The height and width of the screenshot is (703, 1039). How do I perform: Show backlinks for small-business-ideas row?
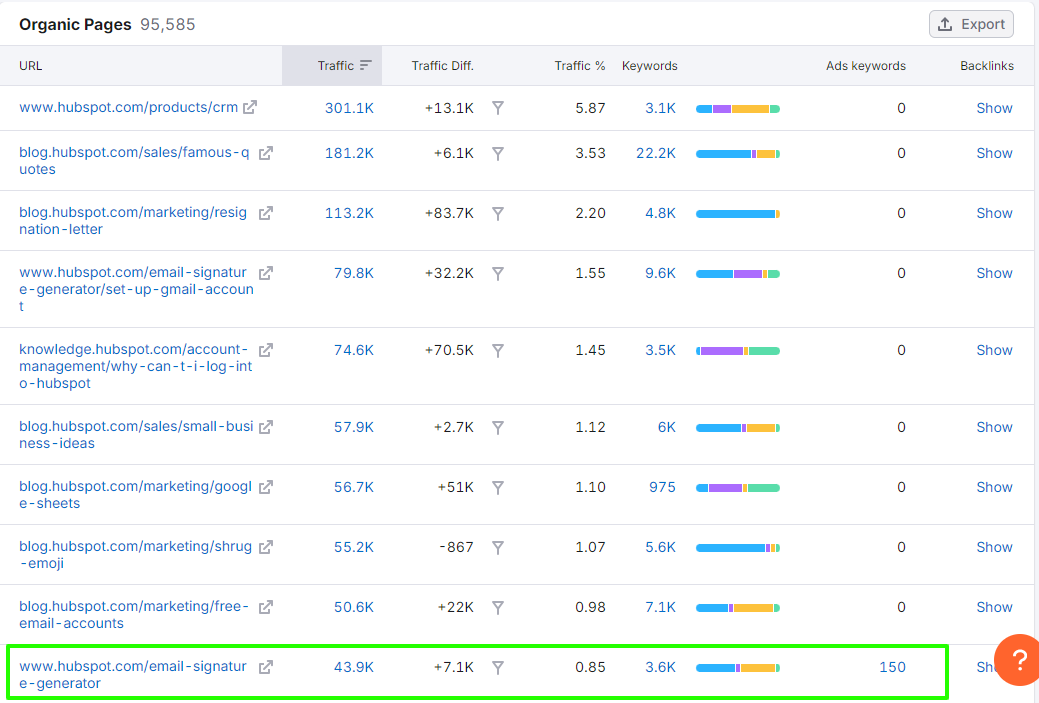[x=994, y=427]
